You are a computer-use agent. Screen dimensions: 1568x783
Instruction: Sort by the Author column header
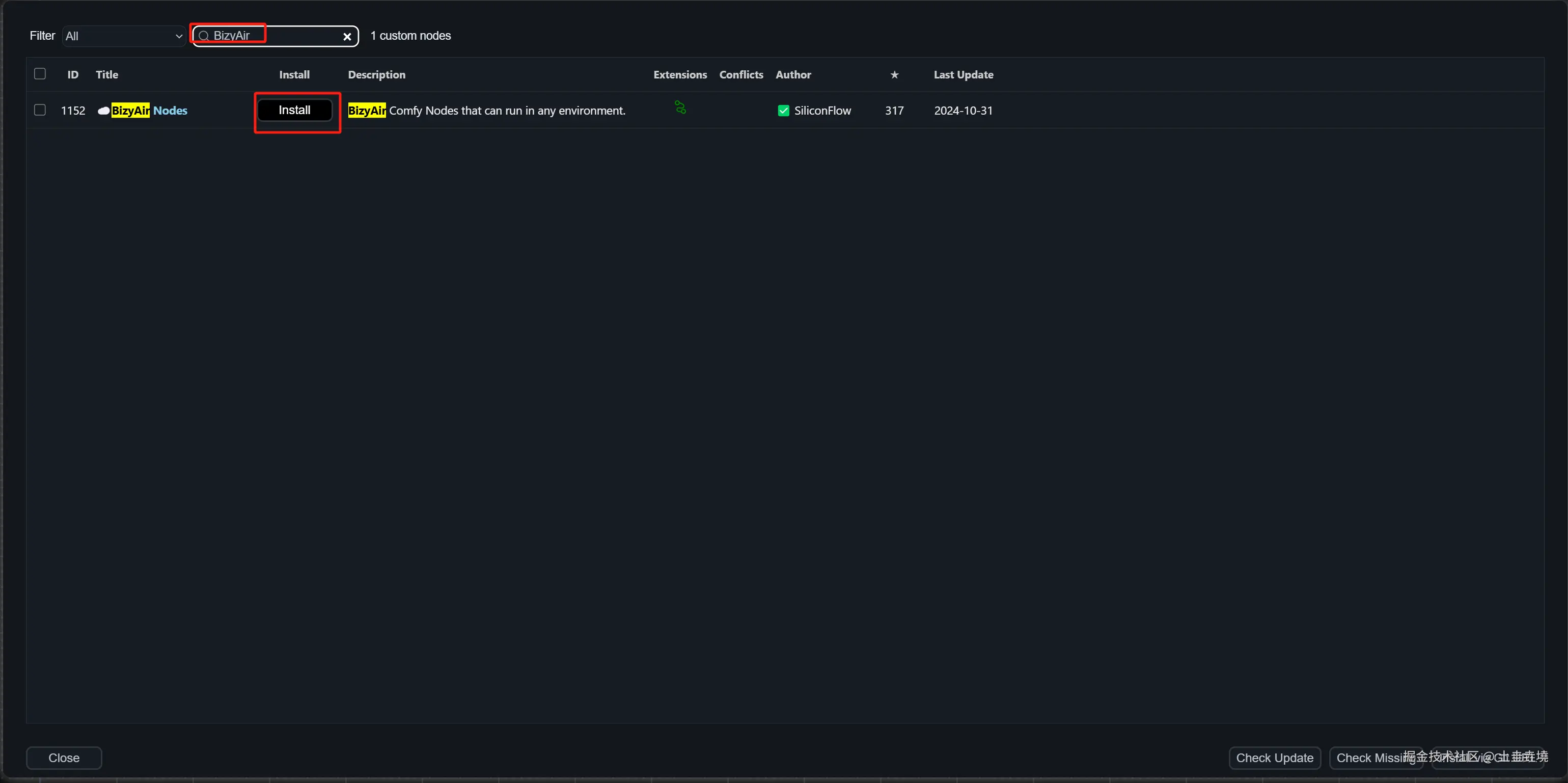pos(792,75)
